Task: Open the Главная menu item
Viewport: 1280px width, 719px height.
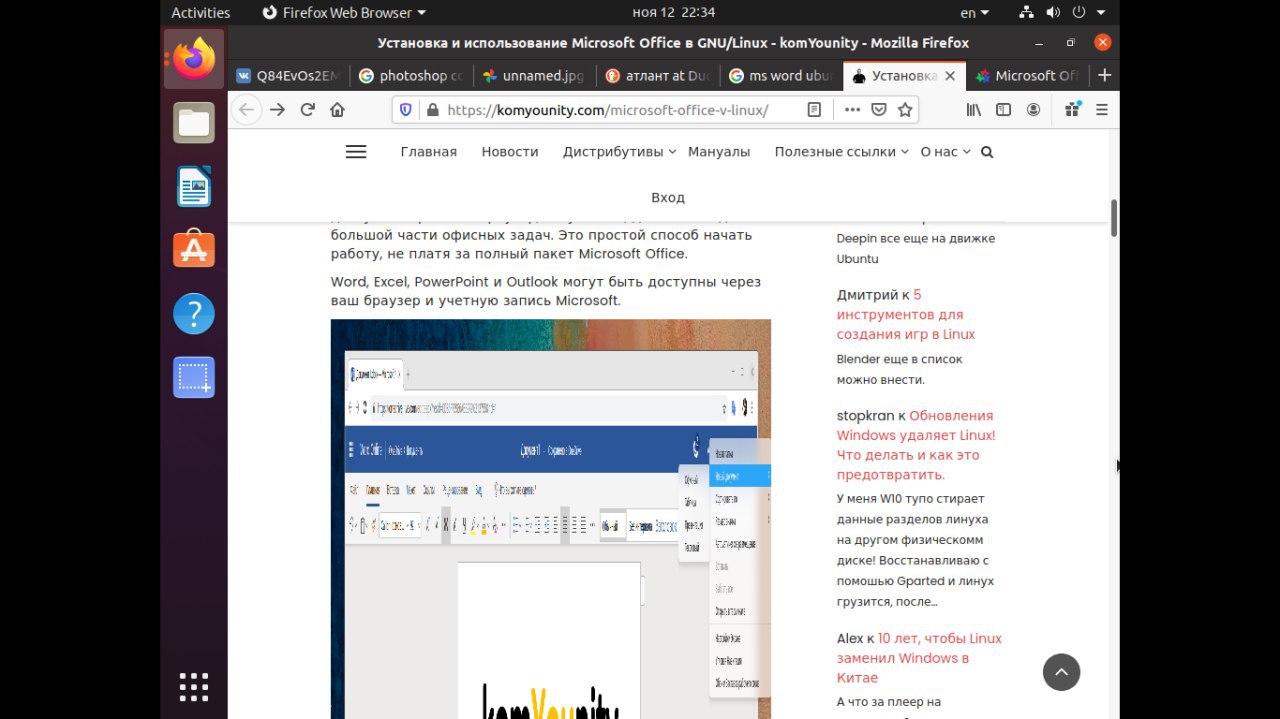Action: 428,152
